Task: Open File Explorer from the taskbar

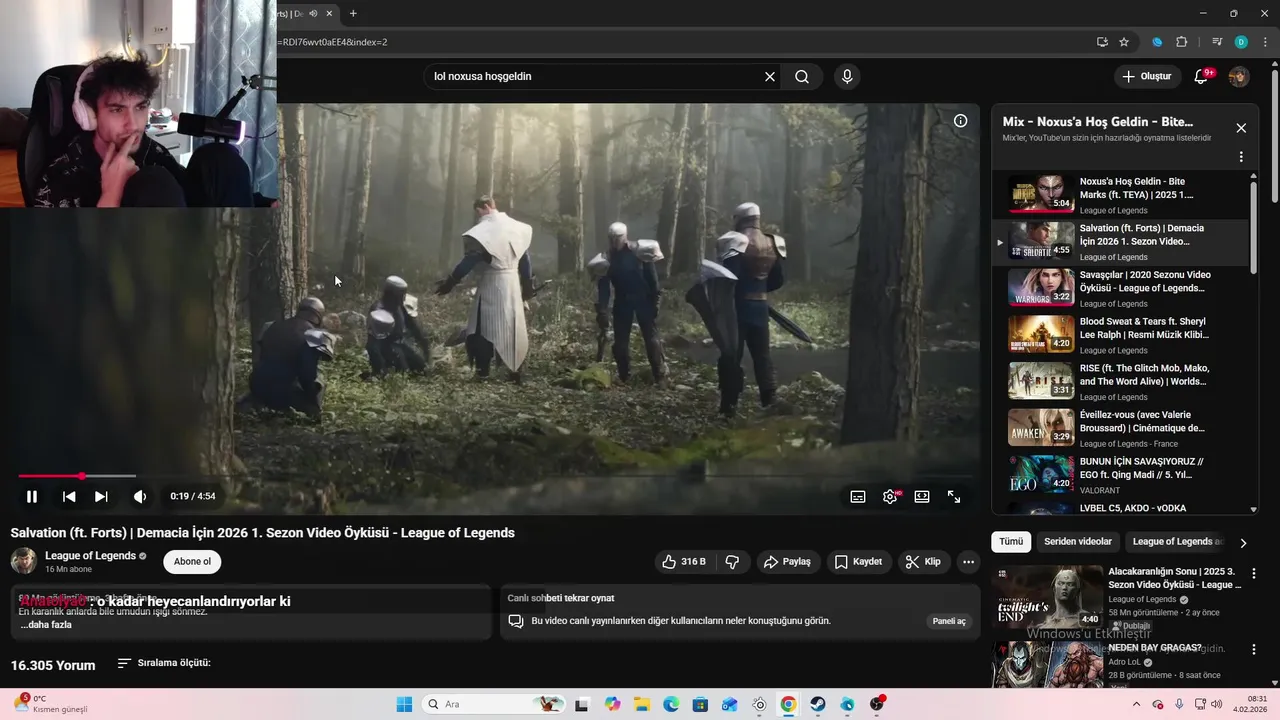Action: [x=642, y=704]
